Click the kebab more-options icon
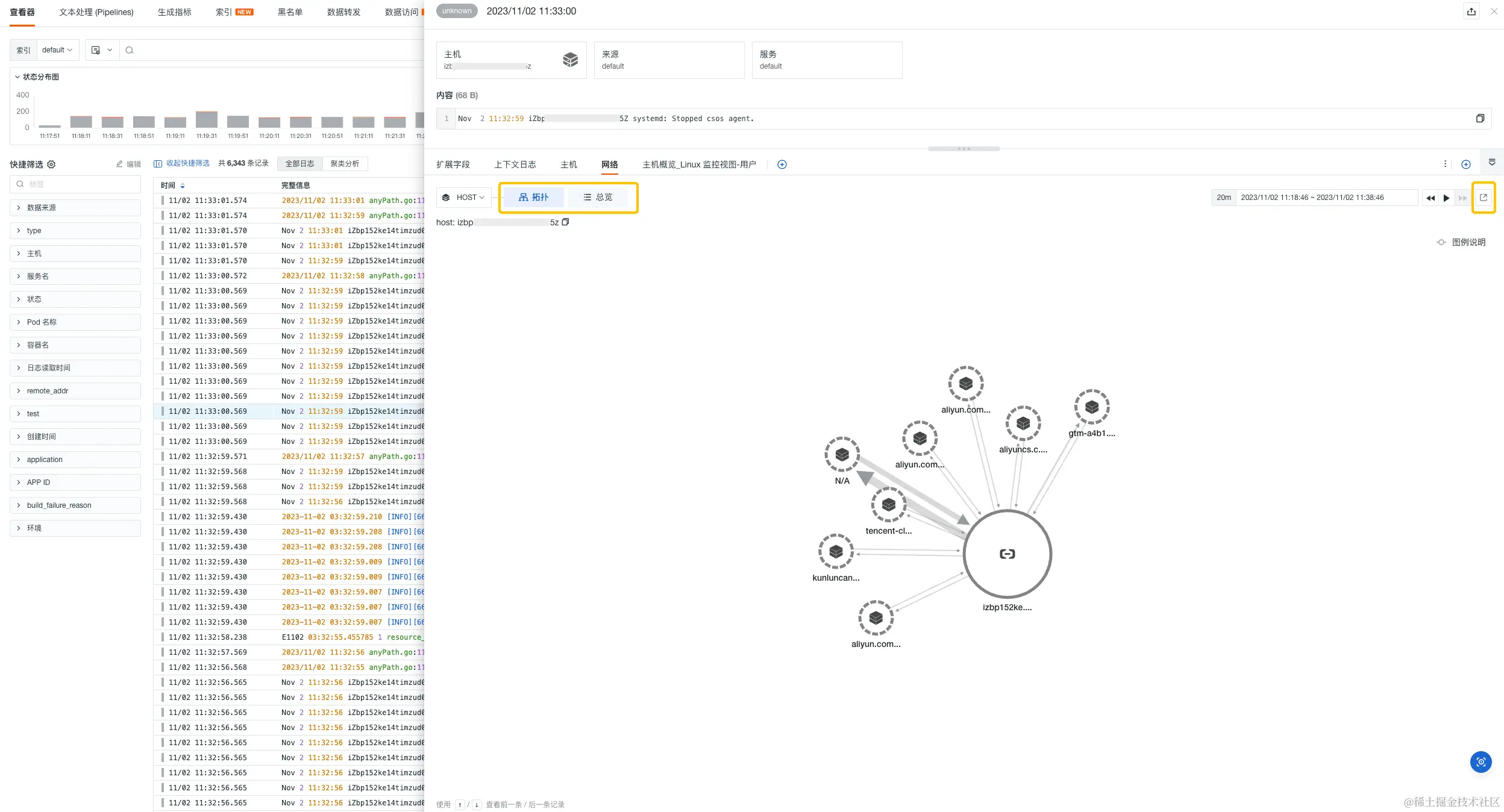The image size is (1504, 812). 1445,164
